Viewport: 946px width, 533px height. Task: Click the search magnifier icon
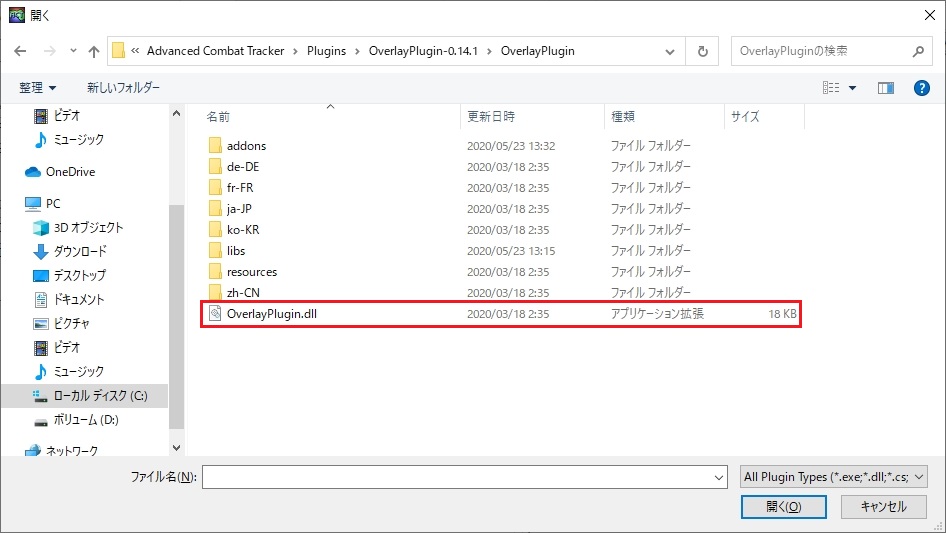tap(918, 51)
